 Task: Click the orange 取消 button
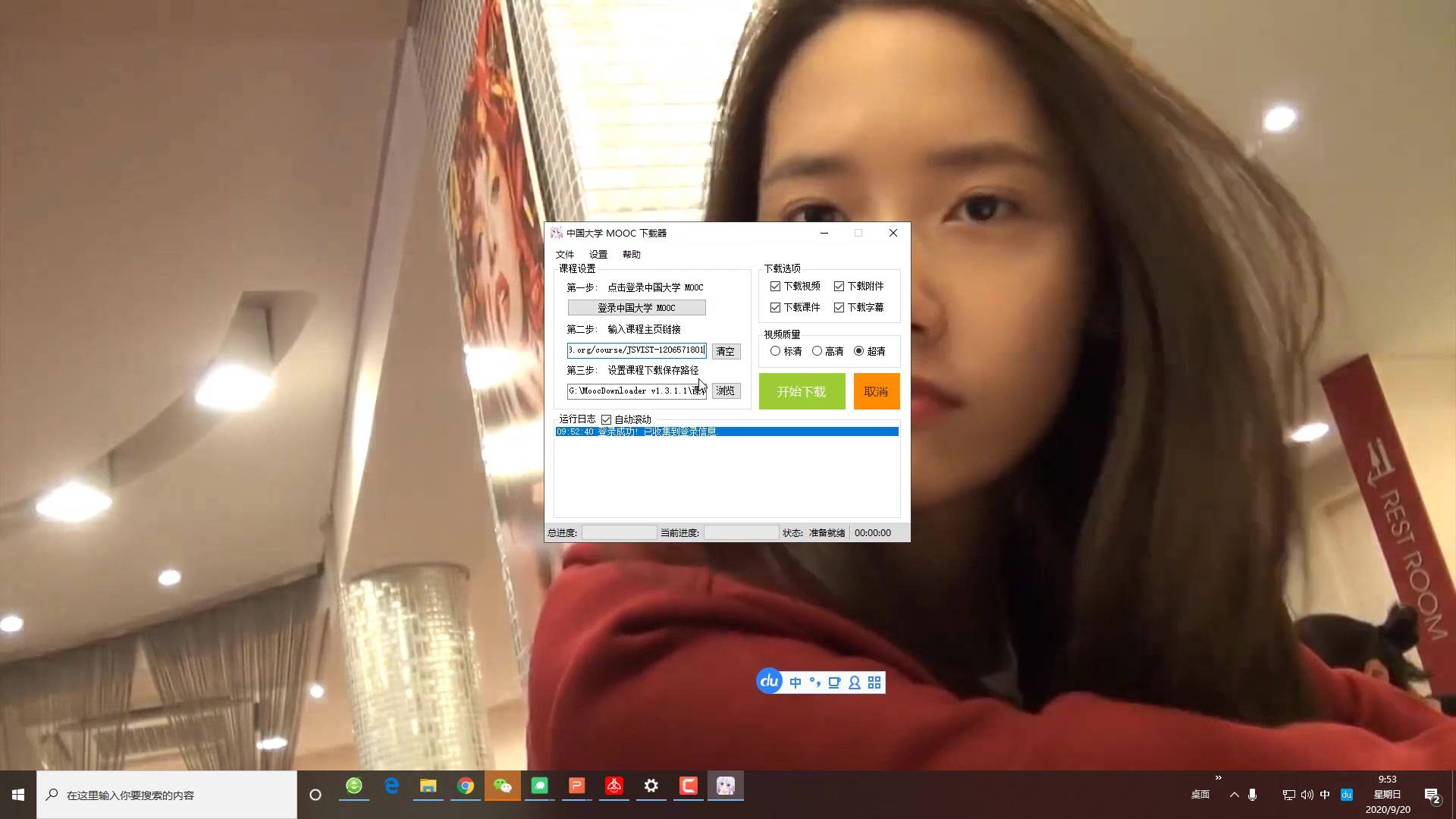click(876, 391)
